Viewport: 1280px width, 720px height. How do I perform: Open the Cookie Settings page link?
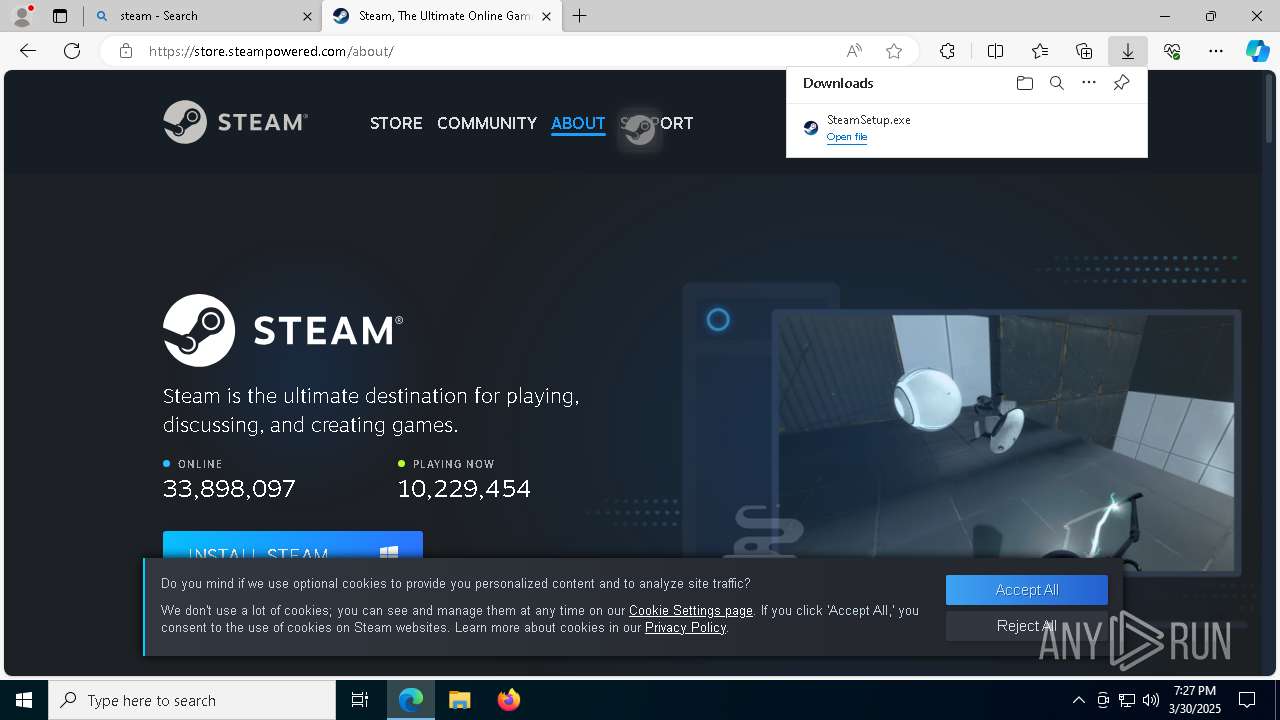coord(691,610)
